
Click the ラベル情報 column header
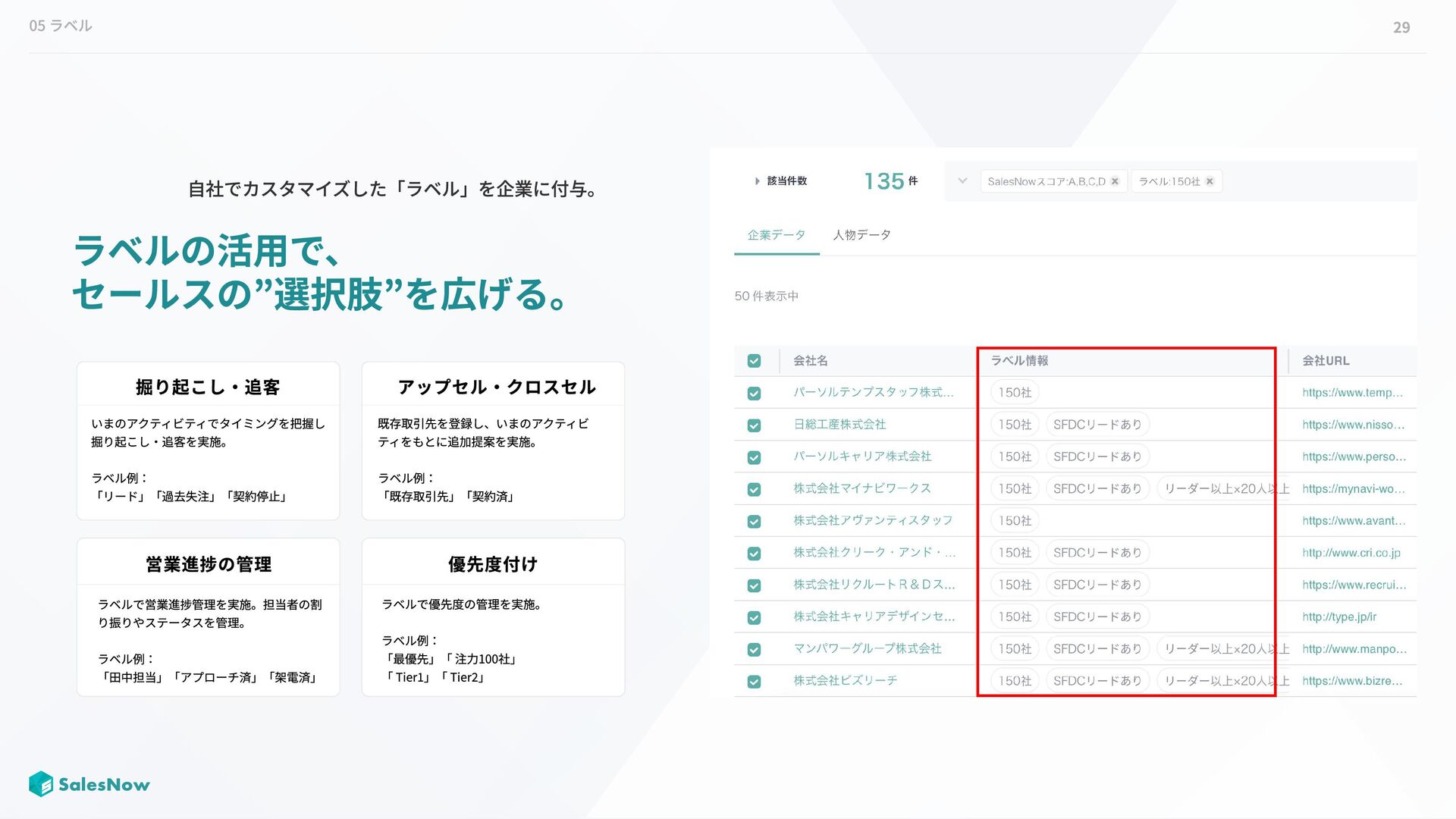(x=1019, y=360)
